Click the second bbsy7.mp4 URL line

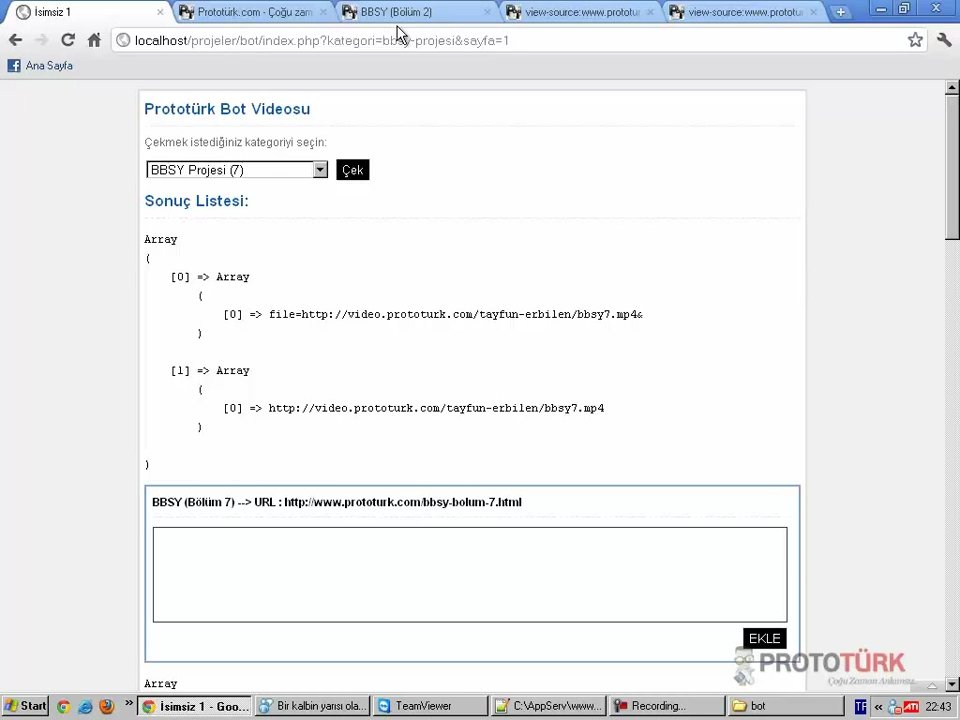click(x=436, y=408)
